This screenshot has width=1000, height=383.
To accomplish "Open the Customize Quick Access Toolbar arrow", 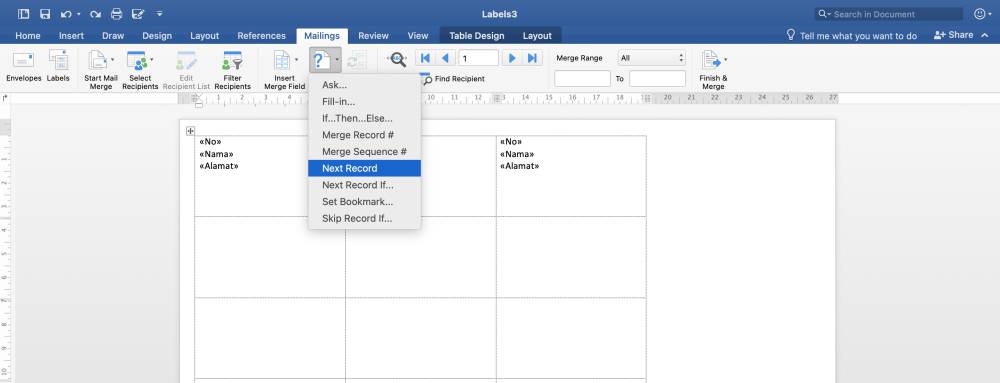I will click(x=159, y=13).
